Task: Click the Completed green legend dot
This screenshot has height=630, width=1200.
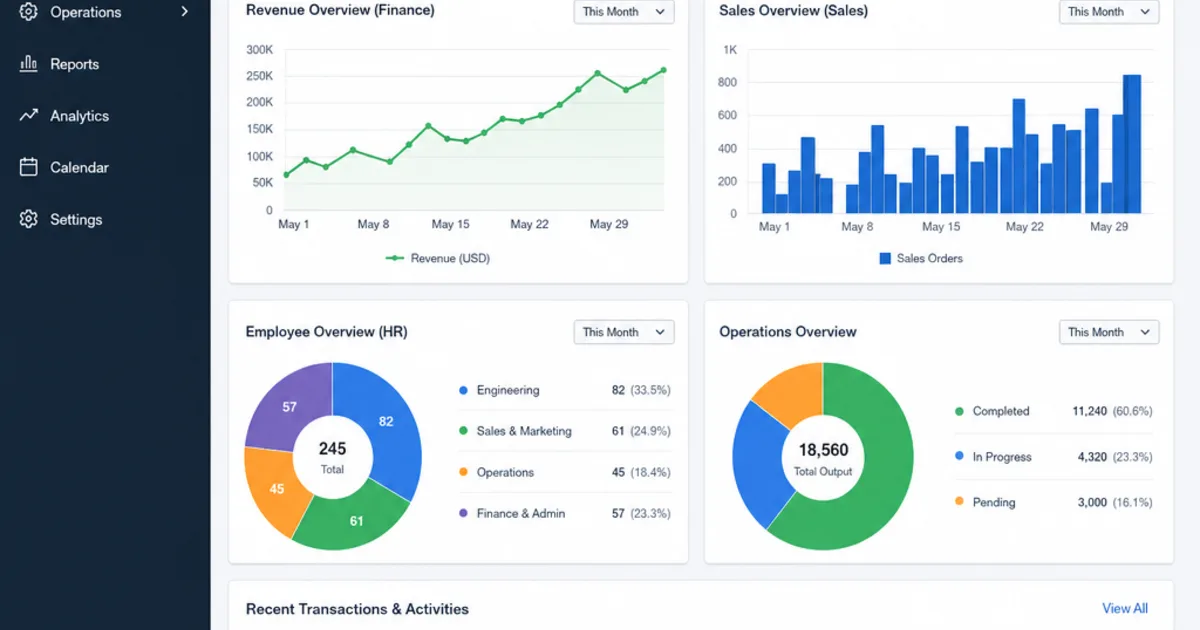Action: [959, 411]
